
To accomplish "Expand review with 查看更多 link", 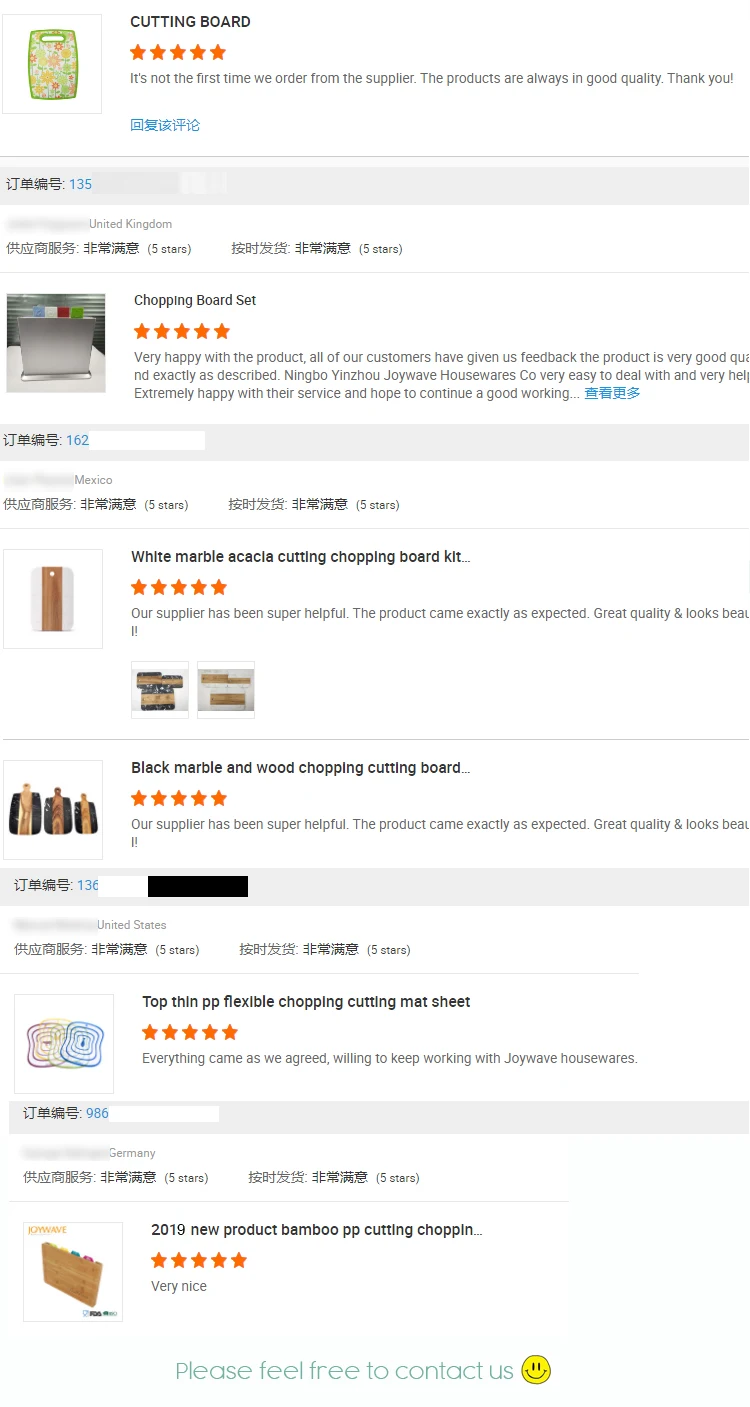I will click(612, 393).
